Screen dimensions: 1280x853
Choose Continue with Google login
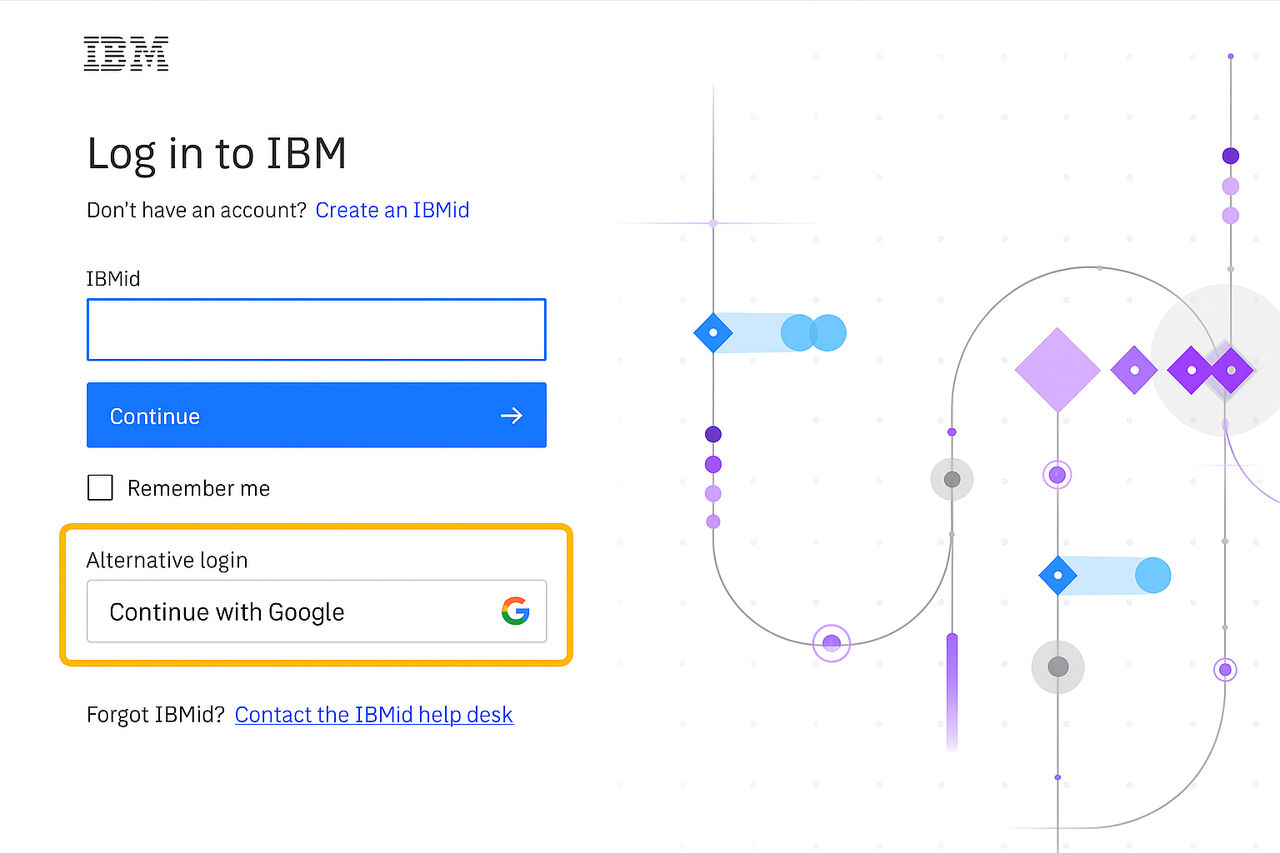coord(316,611)
